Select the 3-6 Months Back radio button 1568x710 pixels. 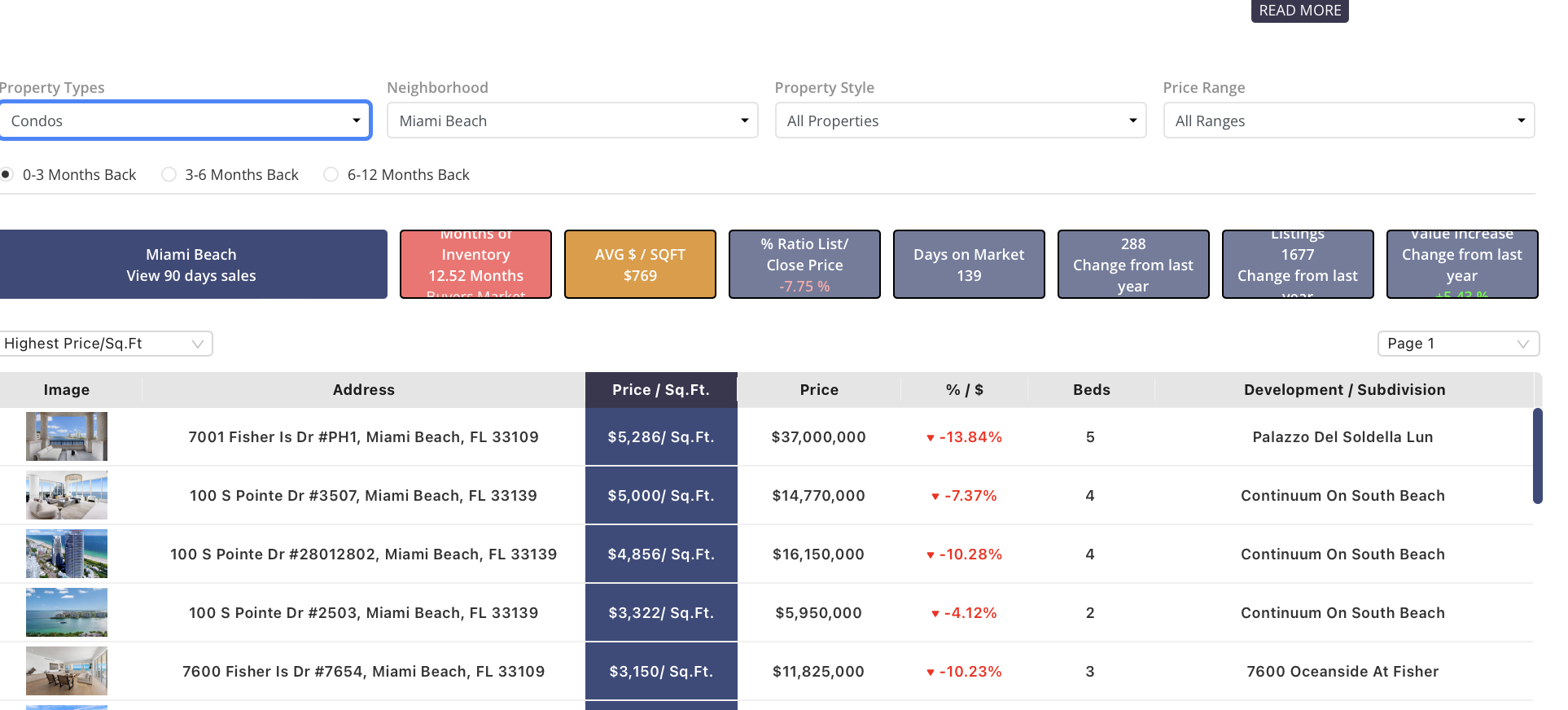click(169, 174)
